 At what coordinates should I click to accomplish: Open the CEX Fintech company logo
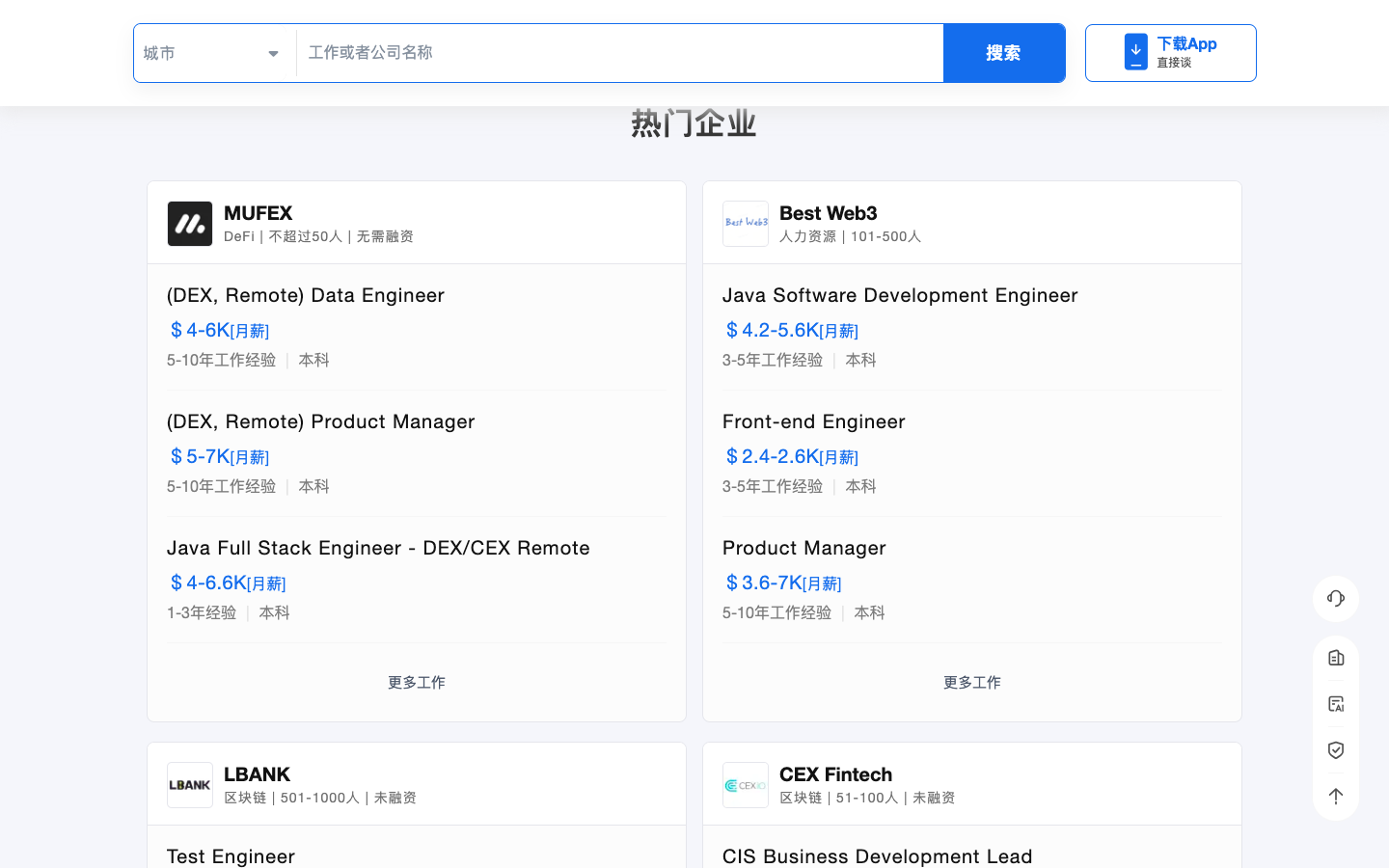(x=746, y=785)
